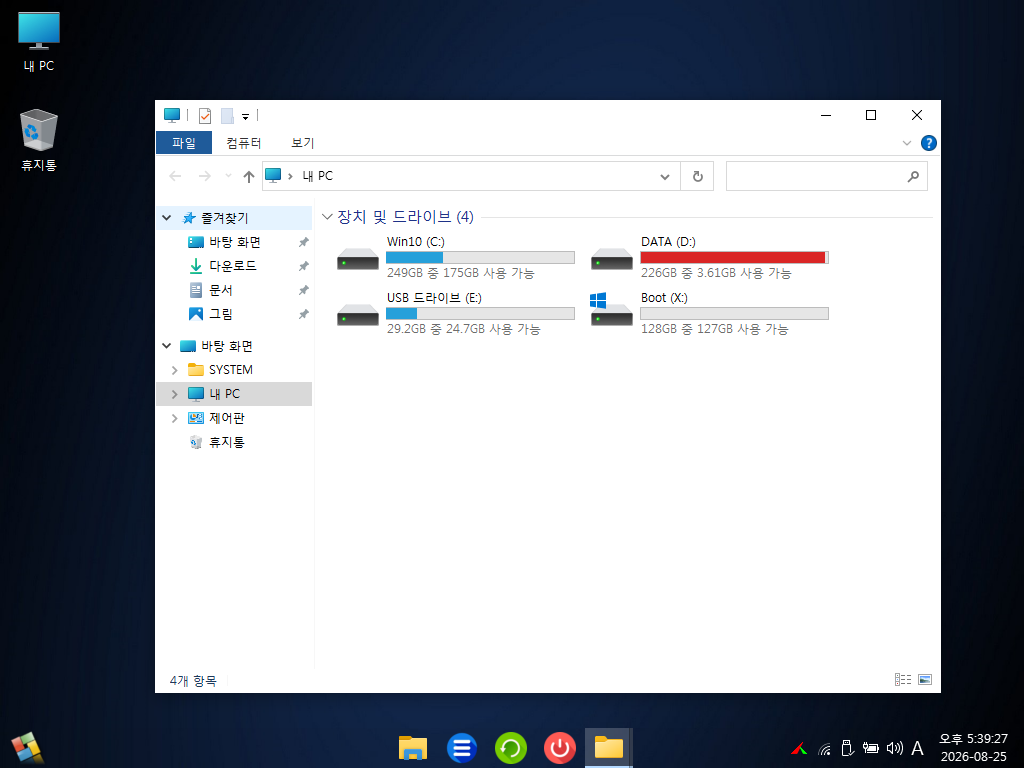Toggle the IME A input indicator
Viewport: 1024px width, 768px height.
coord(917,748)
